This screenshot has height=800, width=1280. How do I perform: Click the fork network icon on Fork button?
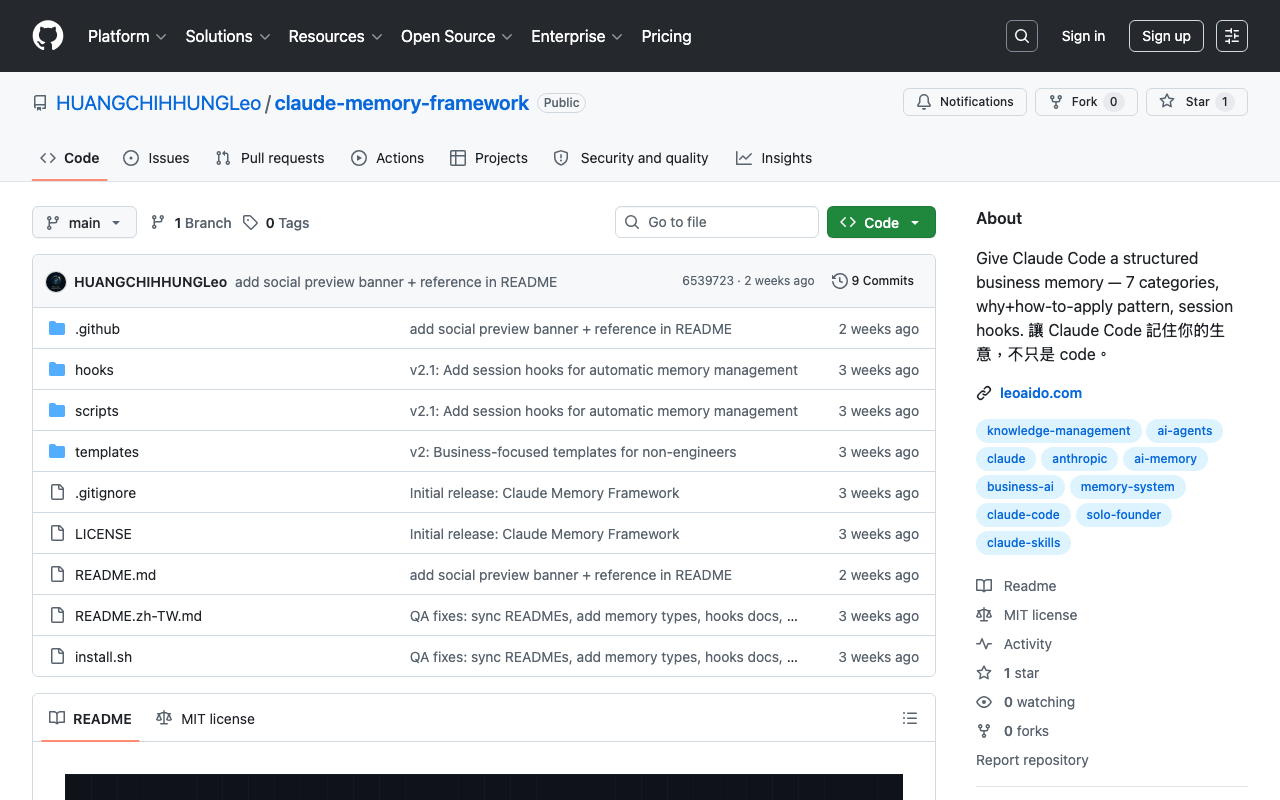tap(1056, 101)
